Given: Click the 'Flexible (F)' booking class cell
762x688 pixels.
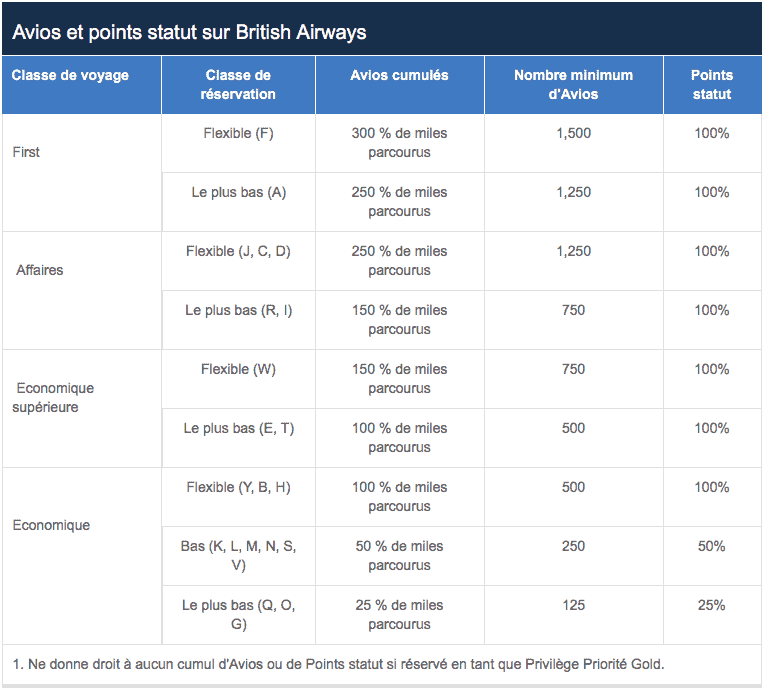Looking at the screenshot, I should tap(238, 133).
